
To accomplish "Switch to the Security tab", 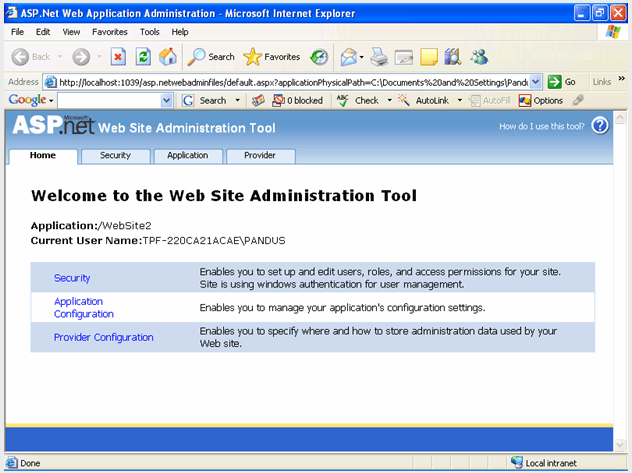I will pyautogui.click(x=115, y=156).
